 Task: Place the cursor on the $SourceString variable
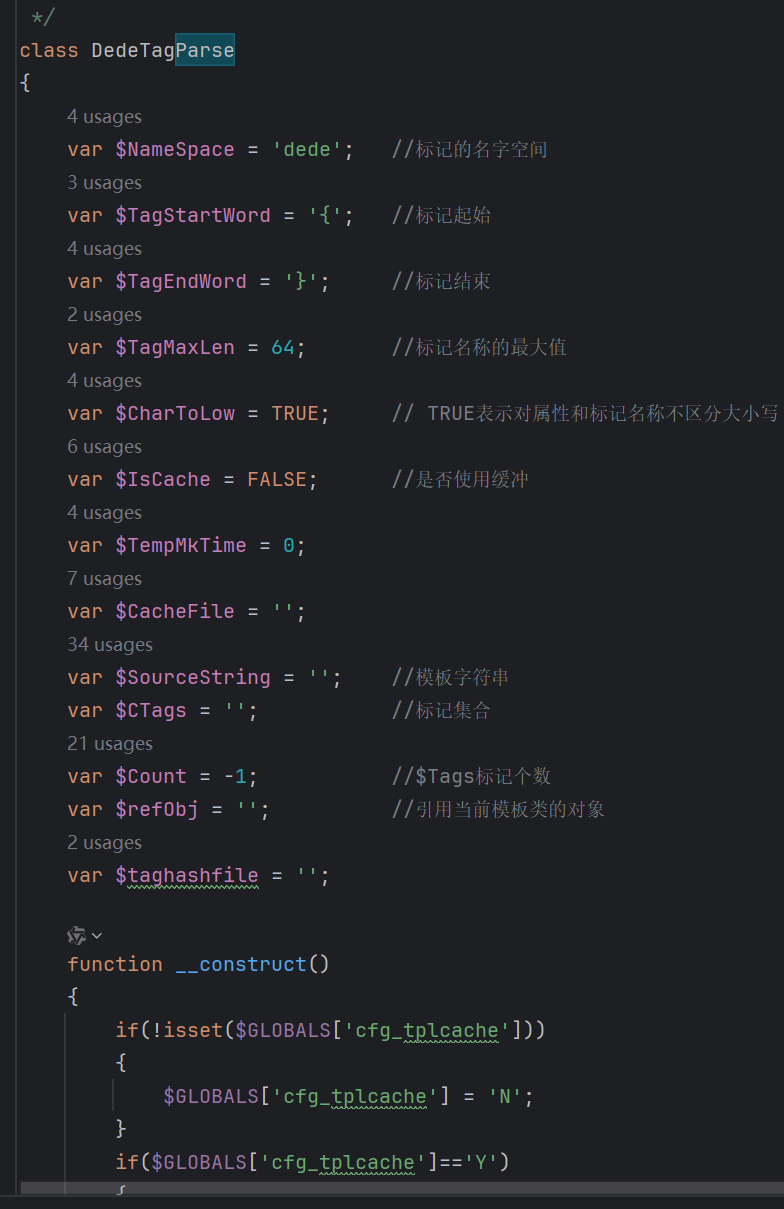point(193,678)
